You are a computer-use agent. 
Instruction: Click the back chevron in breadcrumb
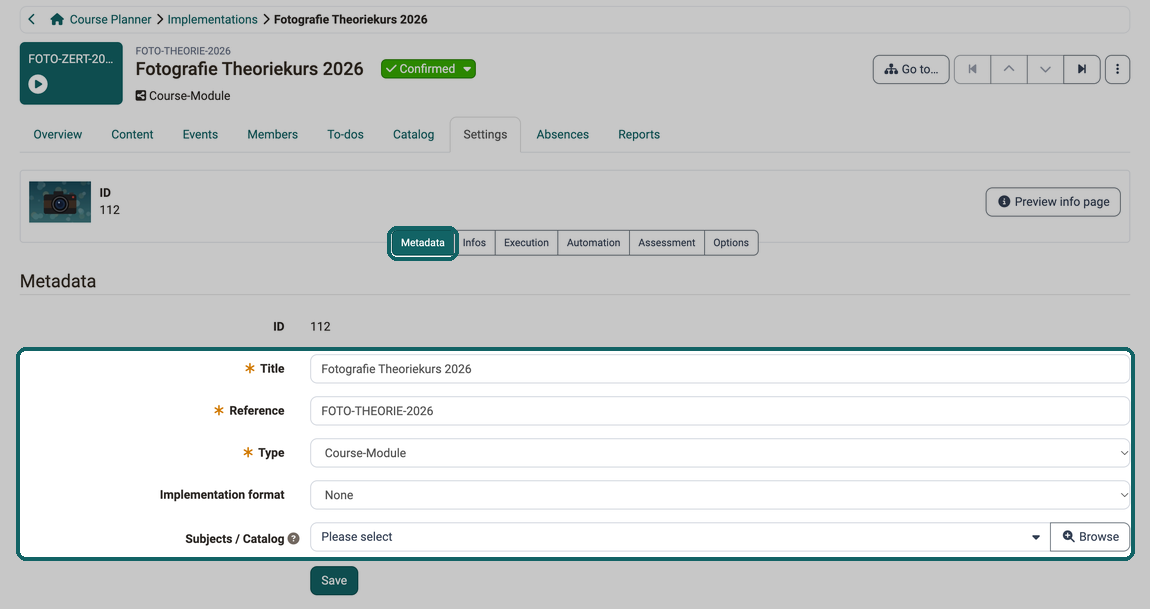(x=32, y=19)
